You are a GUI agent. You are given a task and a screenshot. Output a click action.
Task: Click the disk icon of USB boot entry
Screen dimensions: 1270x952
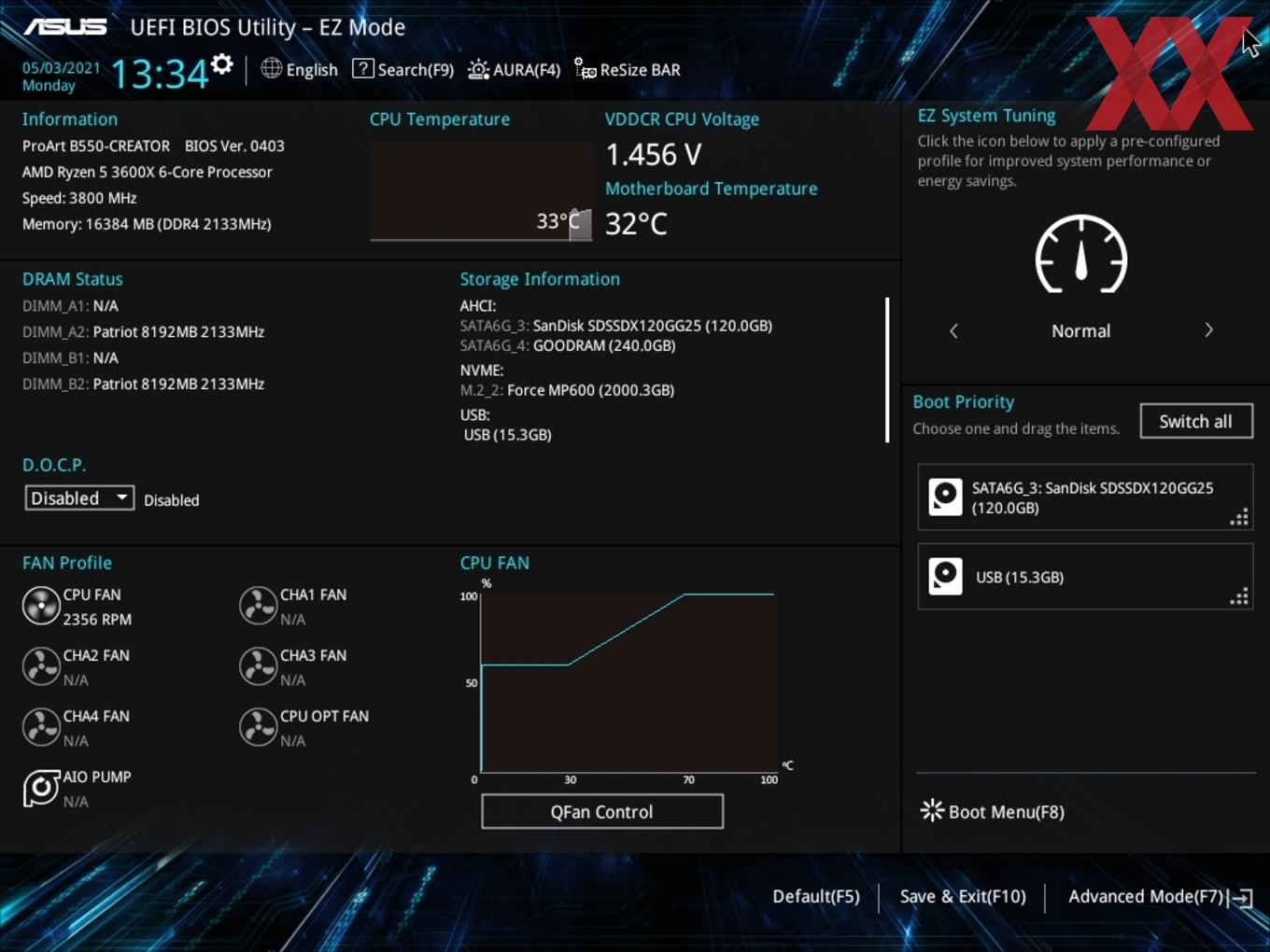(x=945, y=576)
